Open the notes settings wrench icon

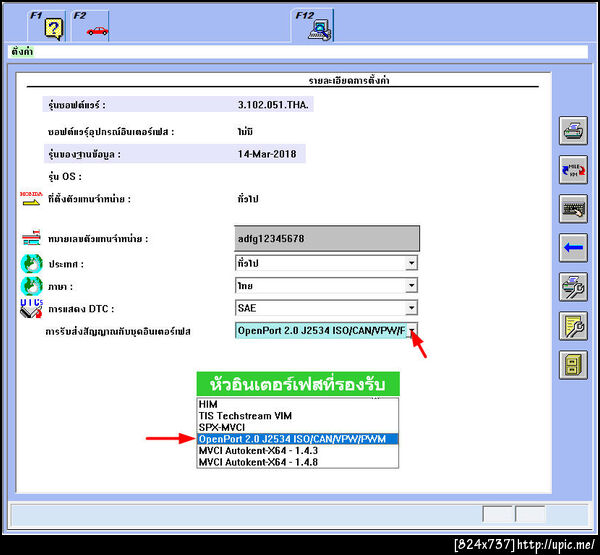tap(573, 326)
